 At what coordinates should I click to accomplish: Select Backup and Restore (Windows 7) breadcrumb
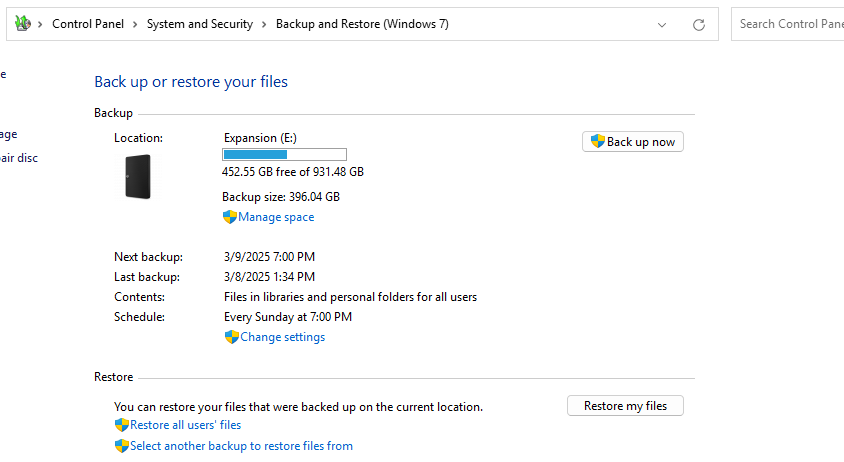361,24
